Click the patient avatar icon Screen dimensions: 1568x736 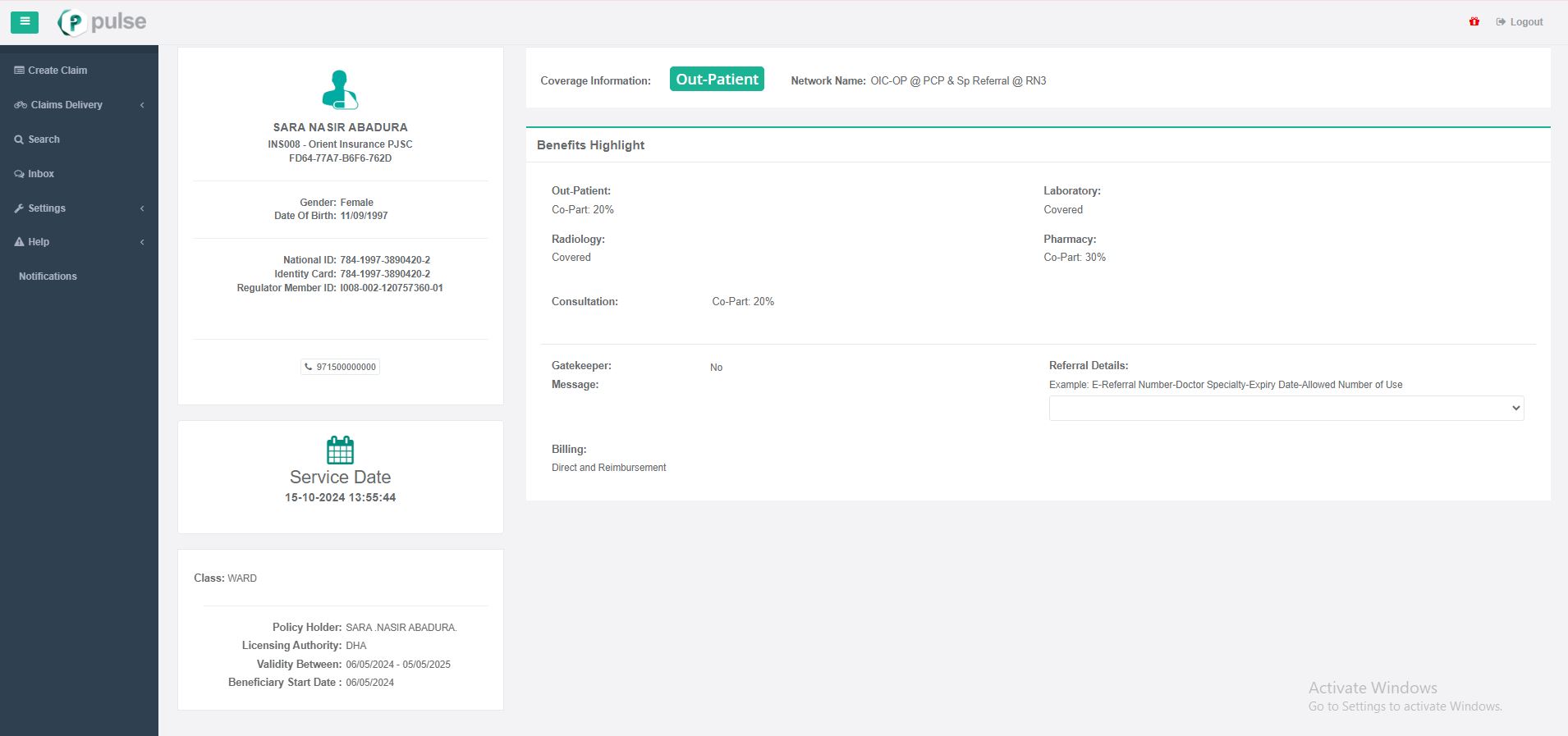pyautogui.click(x=340, y=89)
